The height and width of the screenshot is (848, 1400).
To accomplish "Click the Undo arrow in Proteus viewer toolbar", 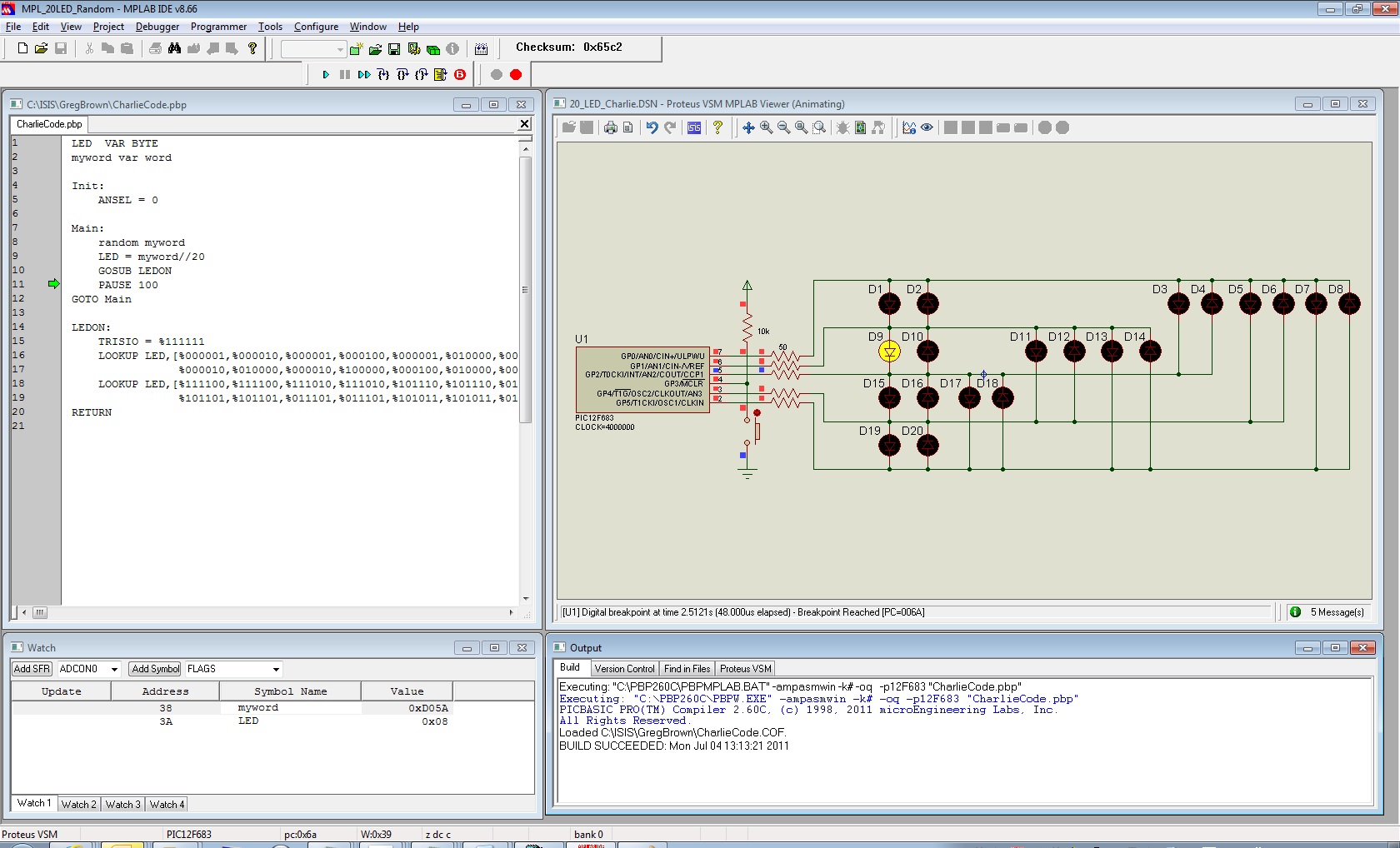I will 652,127.
